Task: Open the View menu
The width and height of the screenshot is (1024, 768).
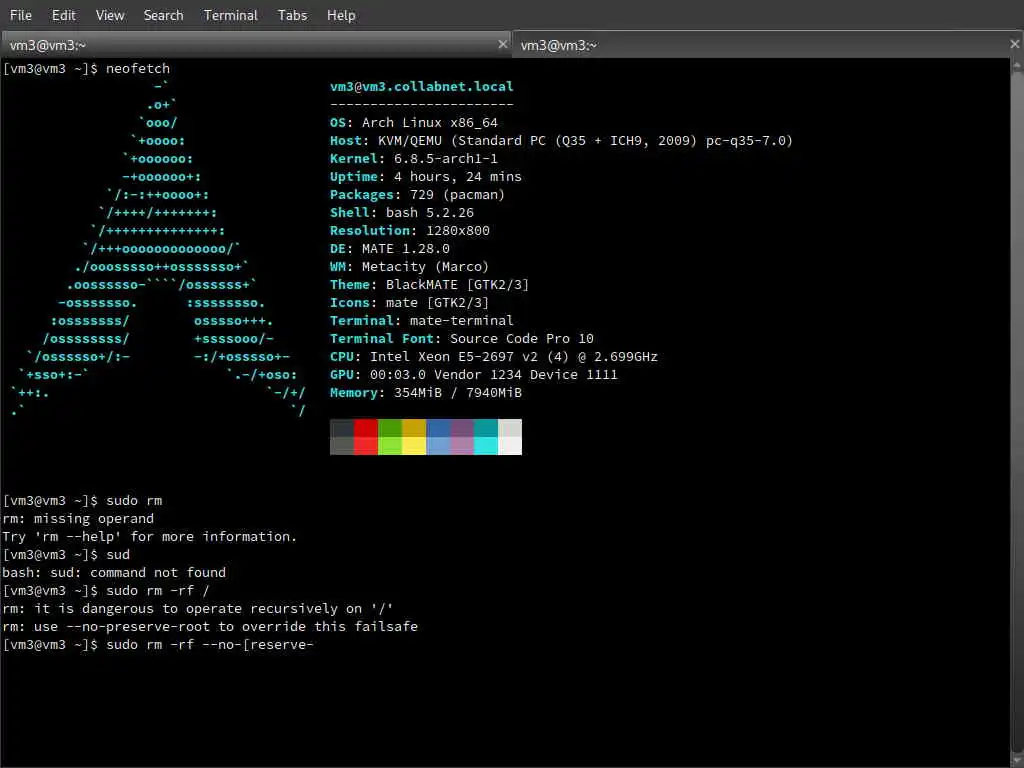Action: click(110, 15)
